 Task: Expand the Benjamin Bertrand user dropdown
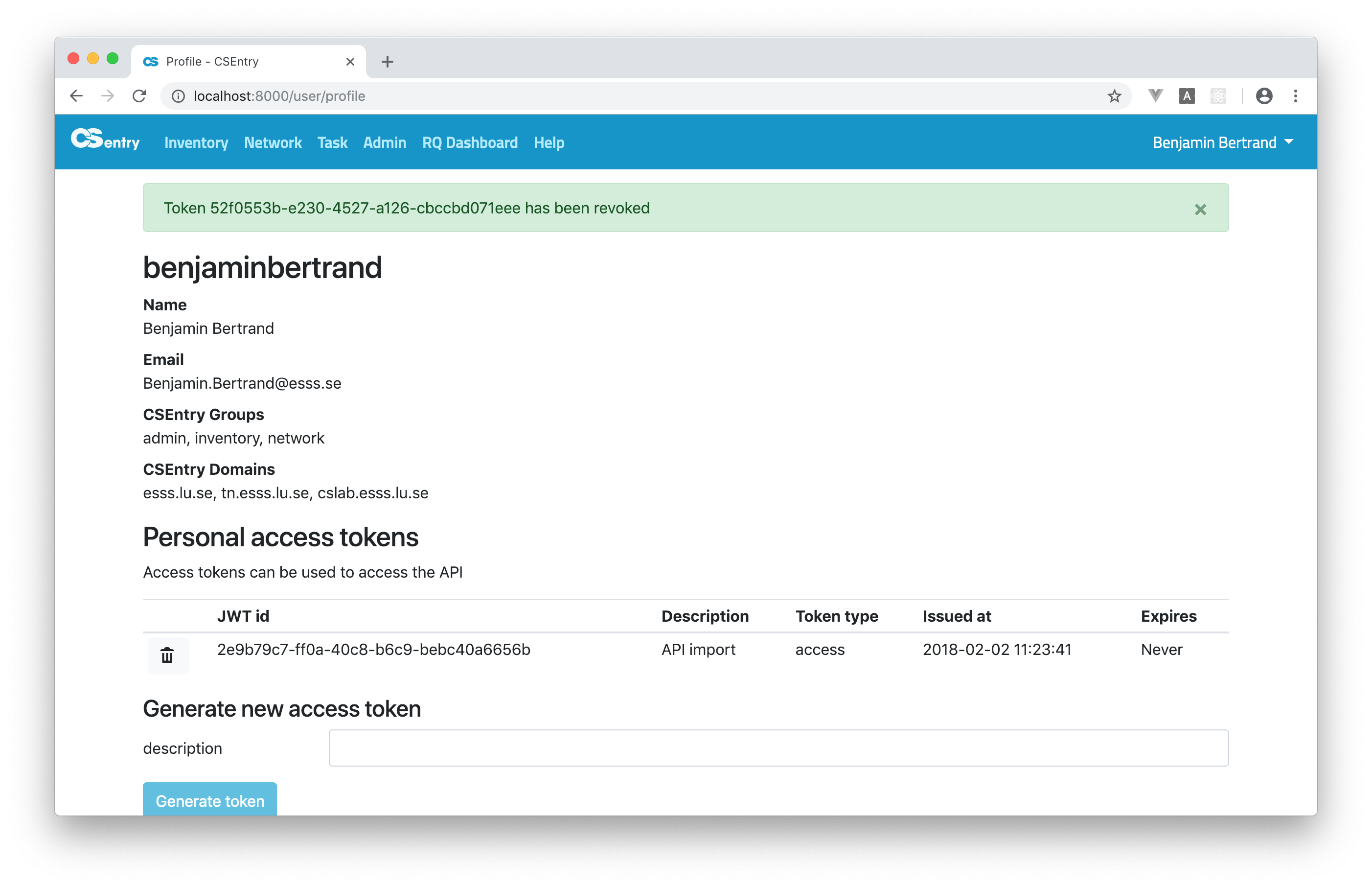pos(1222,142)
